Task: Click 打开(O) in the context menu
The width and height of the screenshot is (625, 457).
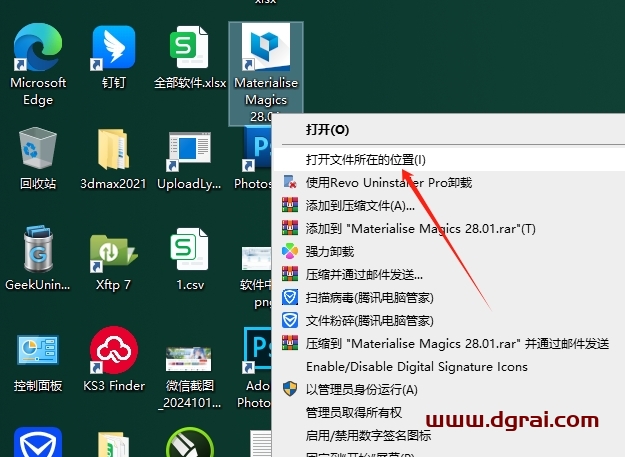Action: (448, 129)
